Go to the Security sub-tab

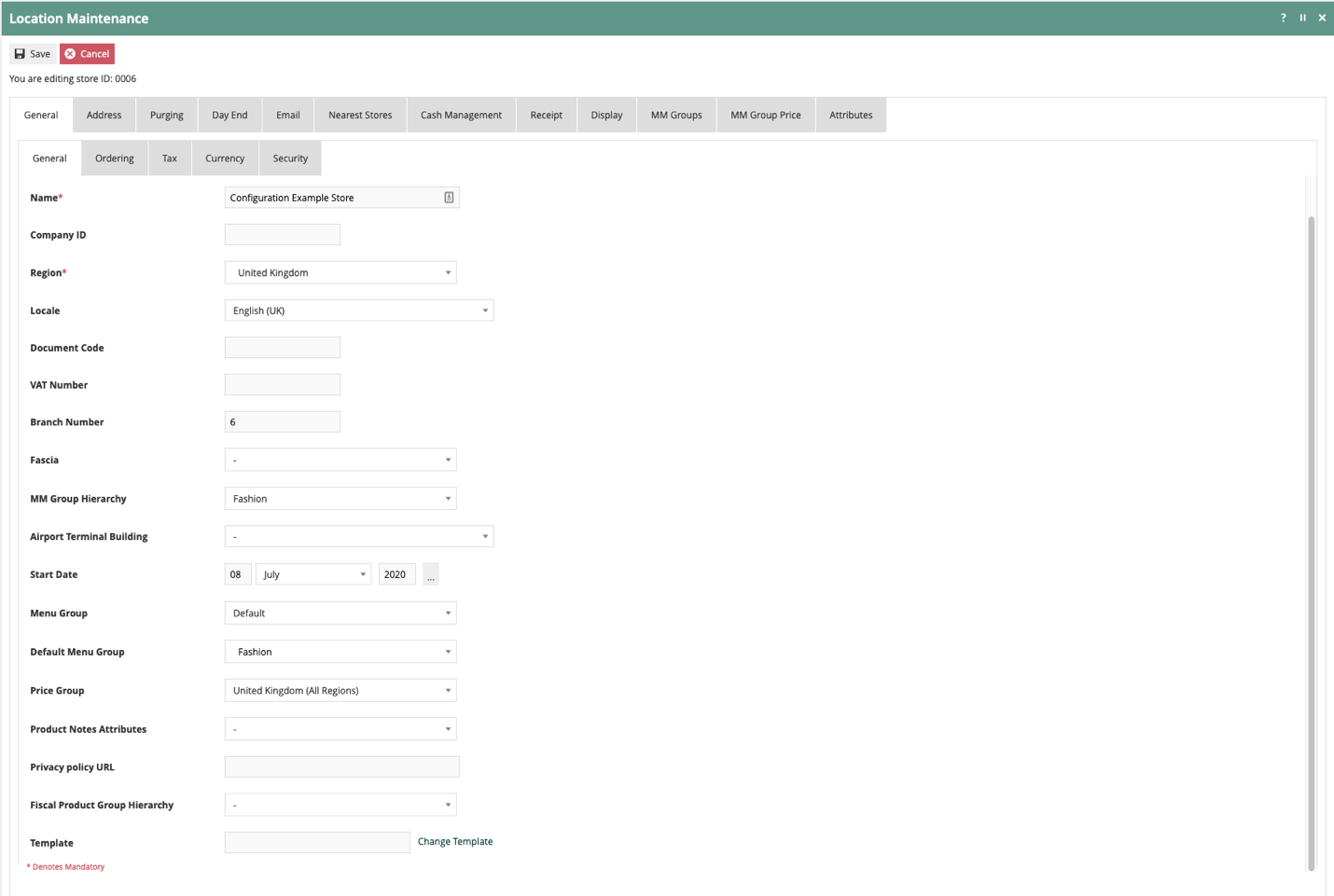tap(290, 159)
